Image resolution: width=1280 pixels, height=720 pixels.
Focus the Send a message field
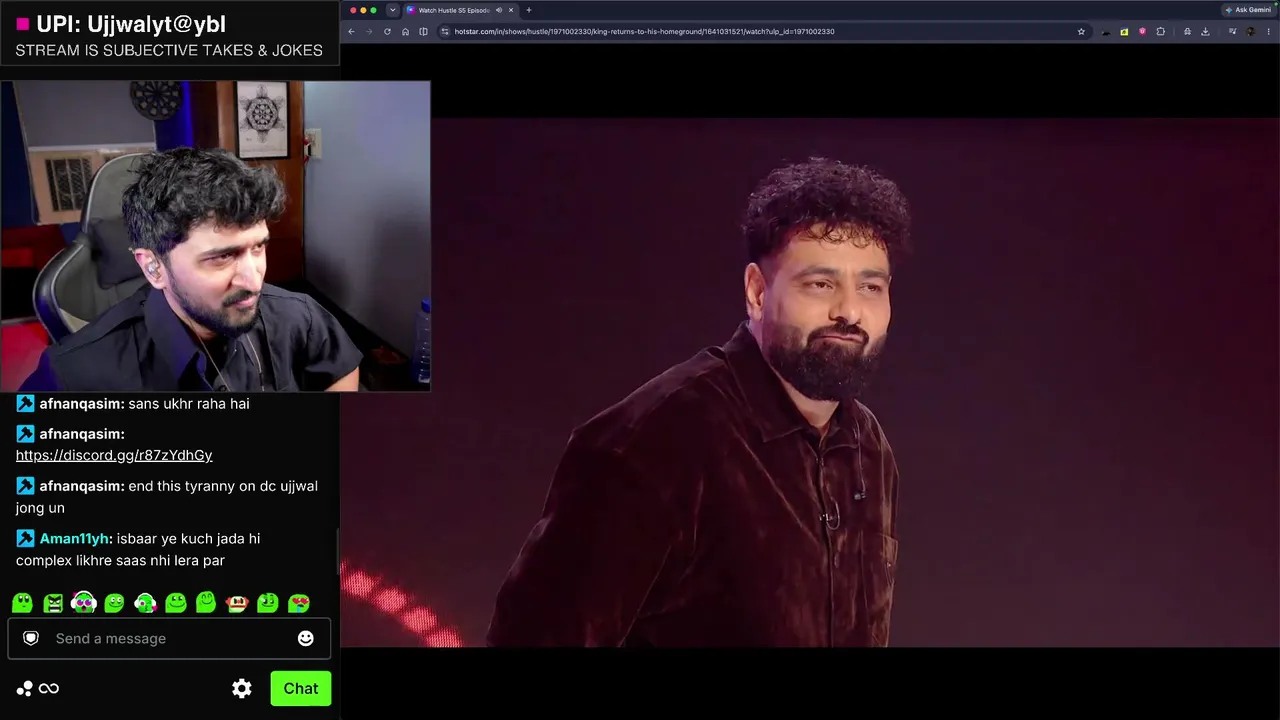169,638
